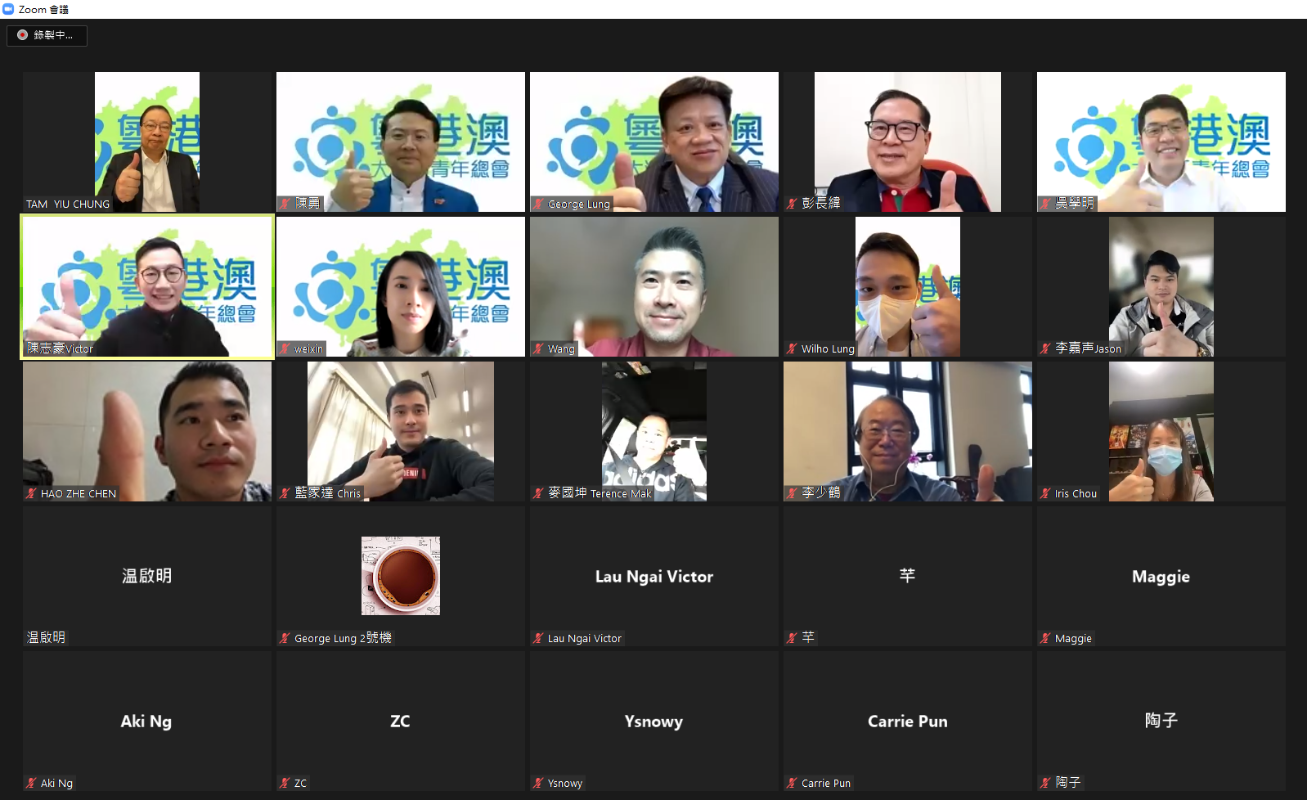The width and height of the screenshot is (1307, 800).
Task: Select the weixin participant video
Action: tap(400, 287)
